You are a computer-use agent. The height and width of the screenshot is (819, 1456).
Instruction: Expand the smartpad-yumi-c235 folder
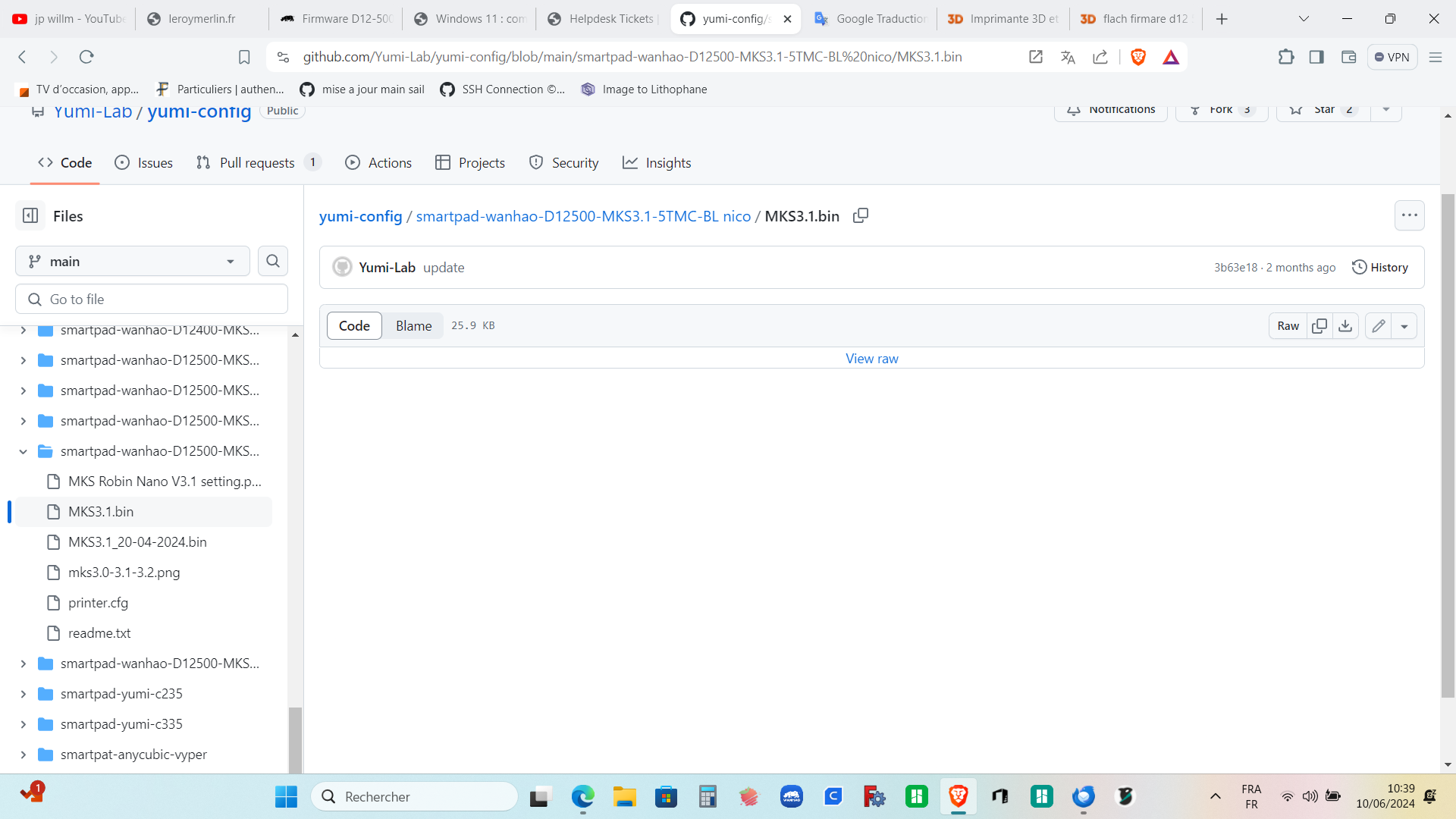pyautogui.click(x=24, y=694)
